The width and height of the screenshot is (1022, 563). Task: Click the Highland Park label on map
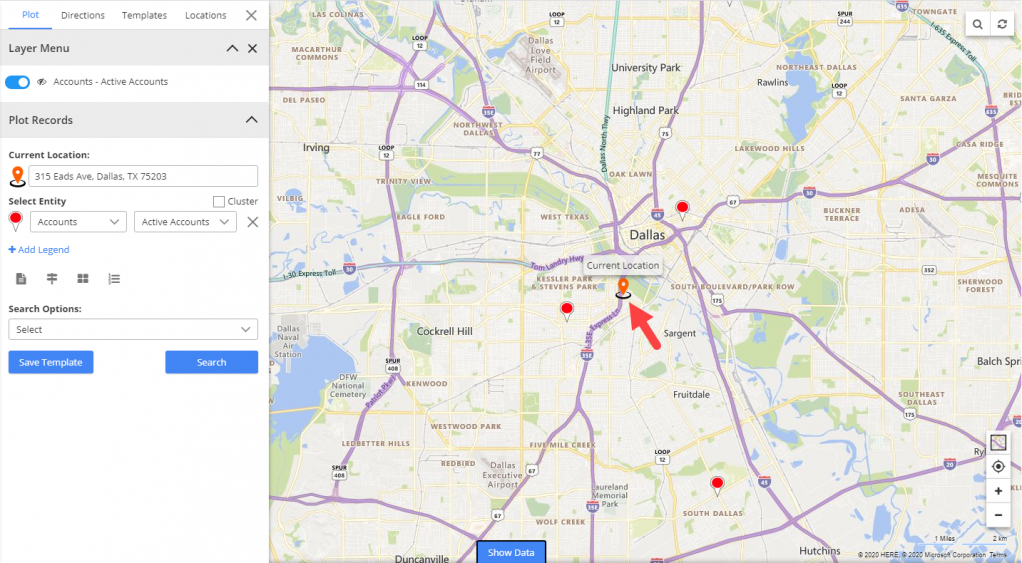(645, 111)
